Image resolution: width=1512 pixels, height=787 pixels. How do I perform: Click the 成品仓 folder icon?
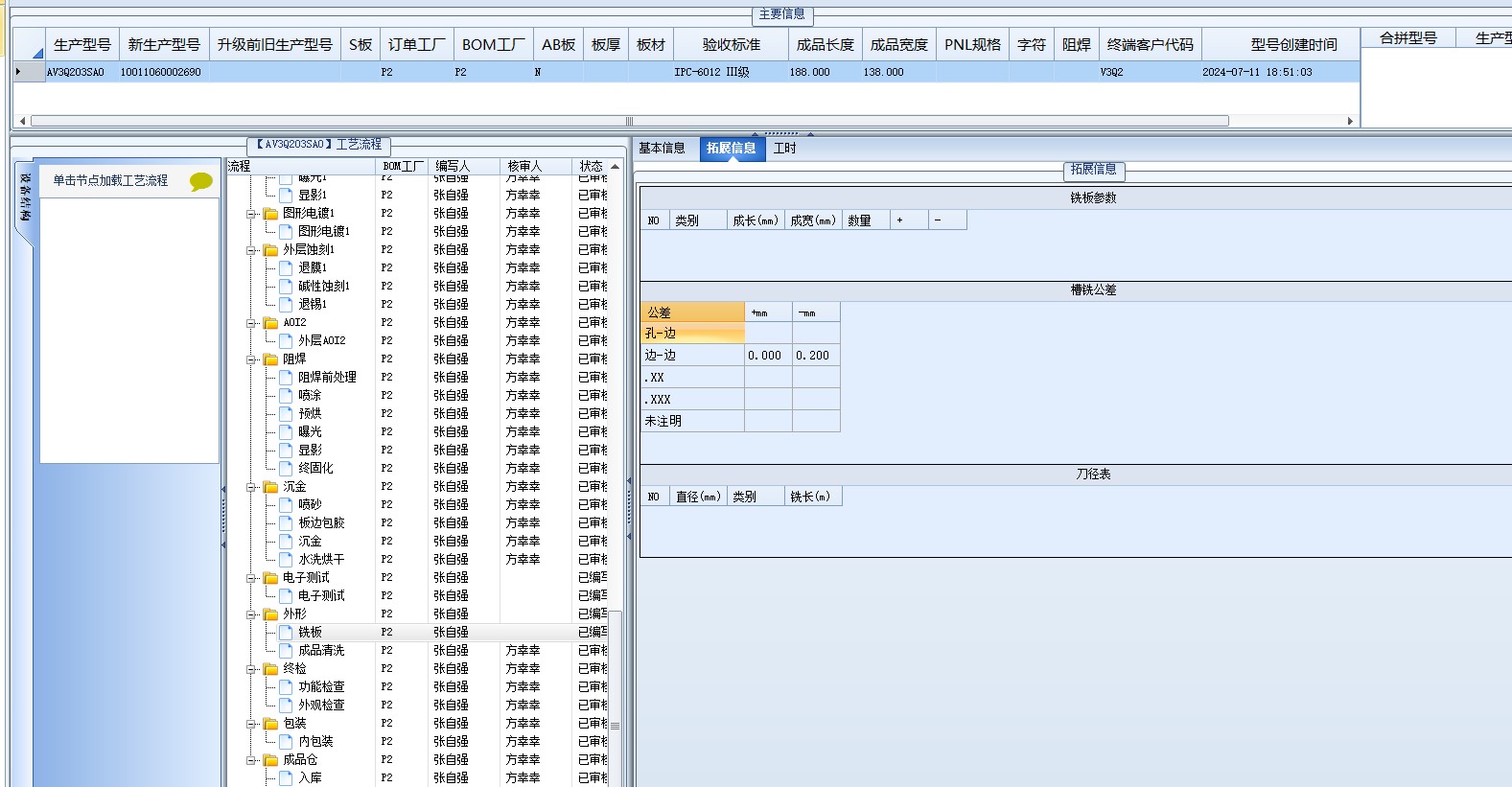(271, 760)
